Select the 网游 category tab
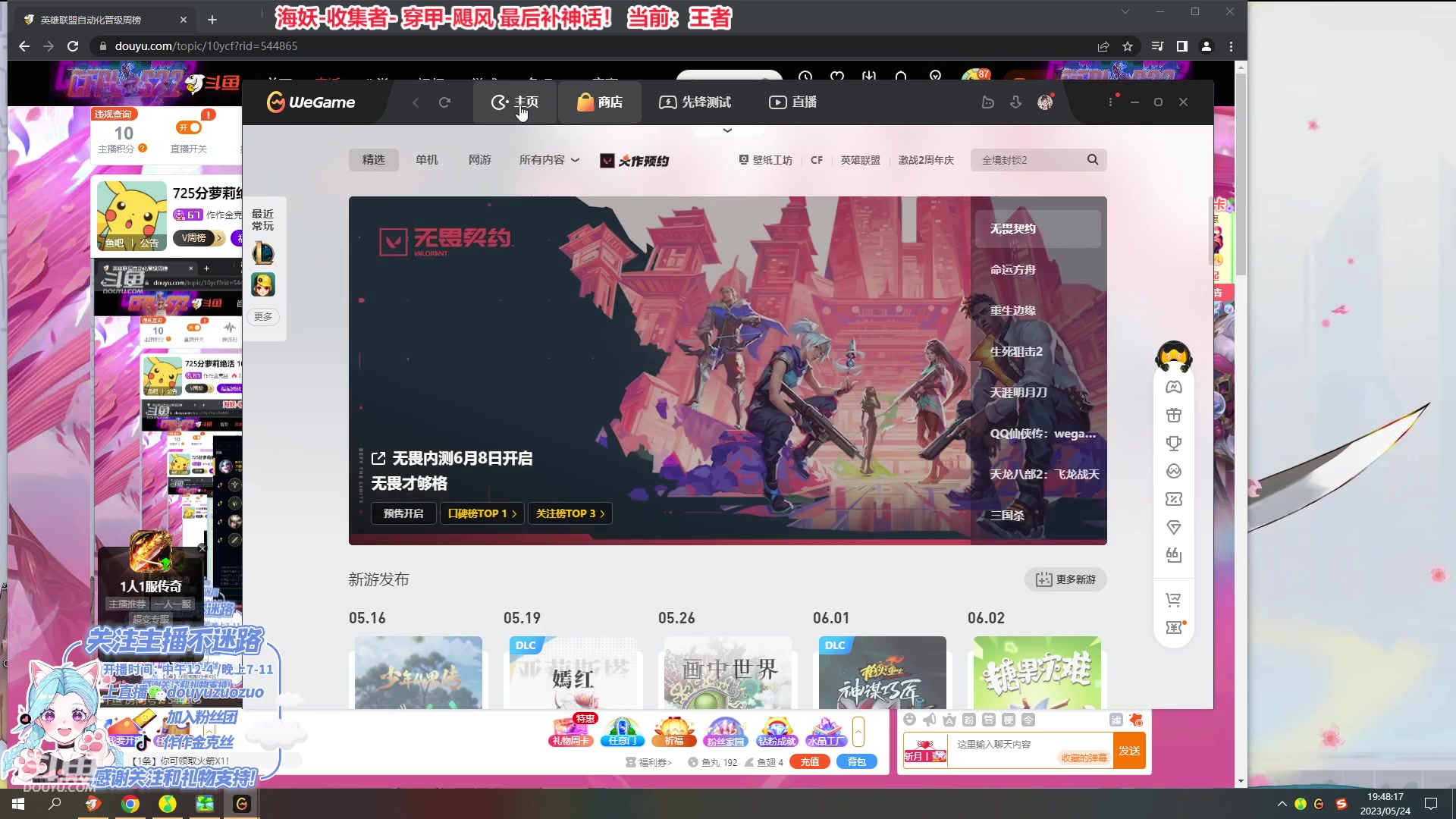The width and height of the screenshot is (1456, 819). [479, 160]
